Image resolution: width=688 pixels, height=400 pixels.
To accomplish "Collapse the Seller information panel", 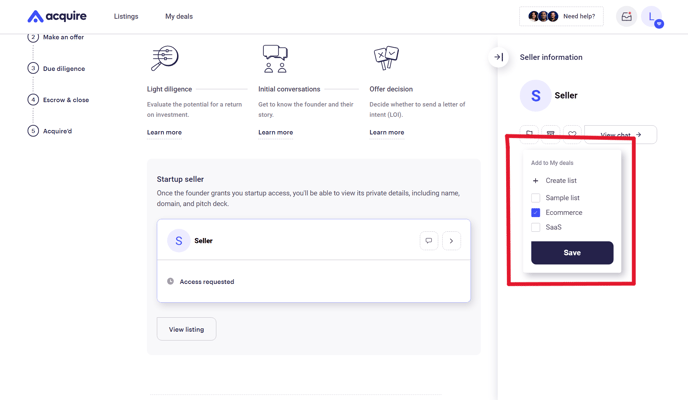I will point(499,57).
